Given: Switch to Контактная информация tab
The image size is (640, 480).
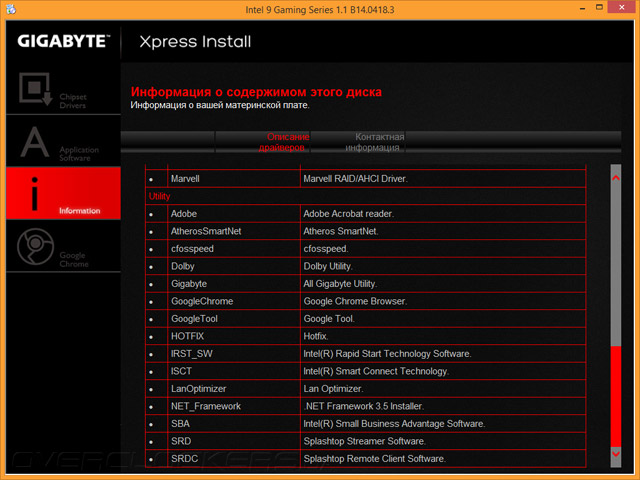Looking at the screenshot, I should tap(358, 142).
